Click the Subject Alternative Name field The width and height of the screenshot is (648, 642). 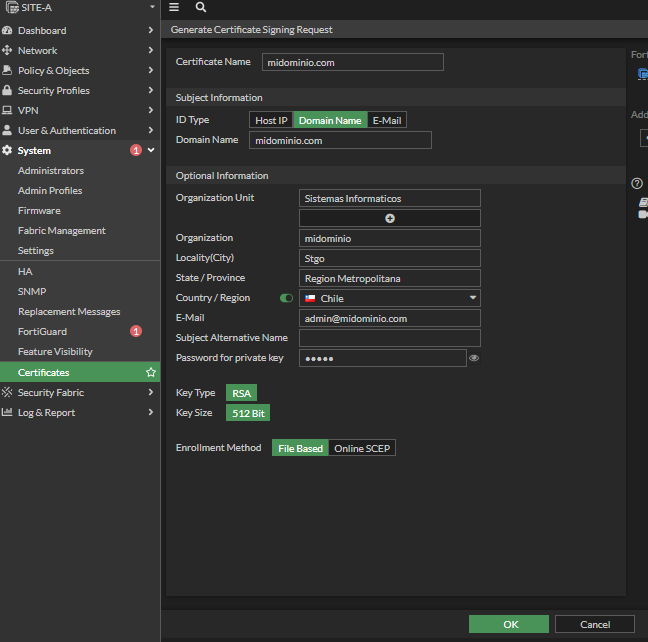[x=390, y=338]
